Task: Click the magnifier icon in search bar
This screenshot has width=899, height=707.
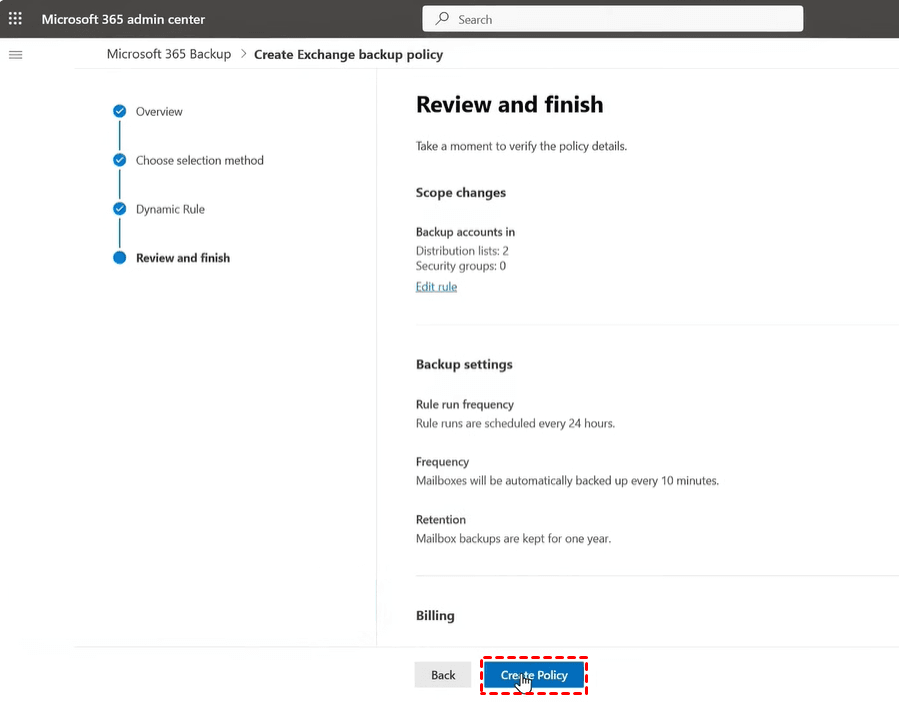Action: [x=442, y=19]
